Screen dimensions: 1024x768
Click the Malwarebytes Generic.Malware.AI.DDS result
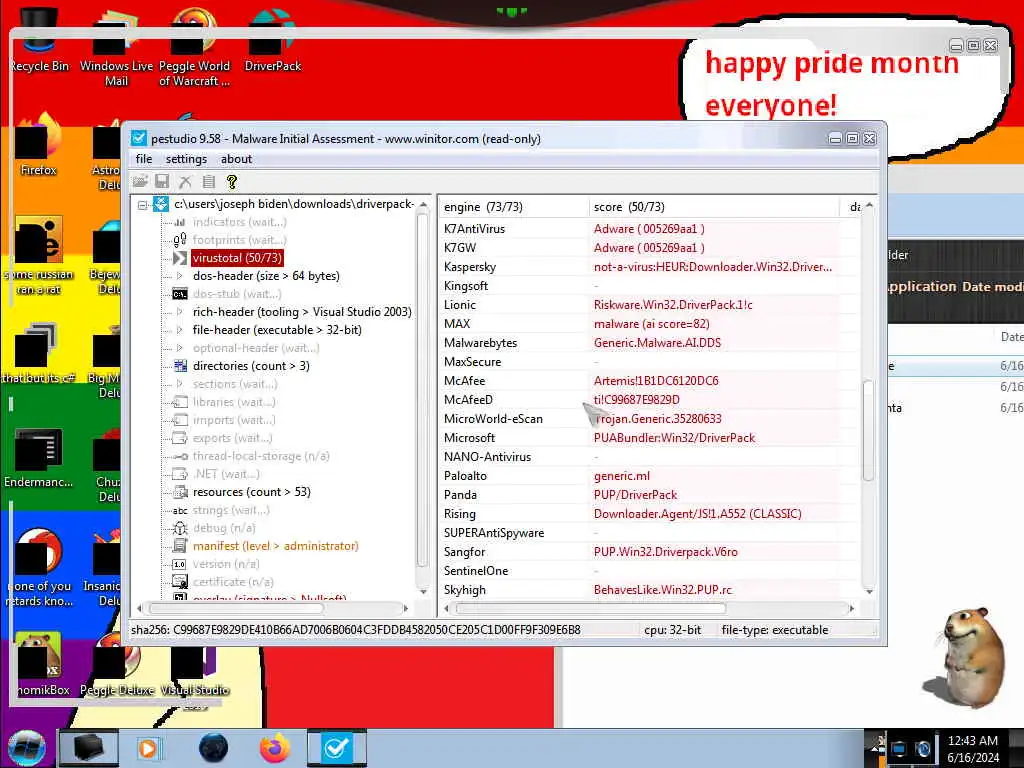(657, 343)
